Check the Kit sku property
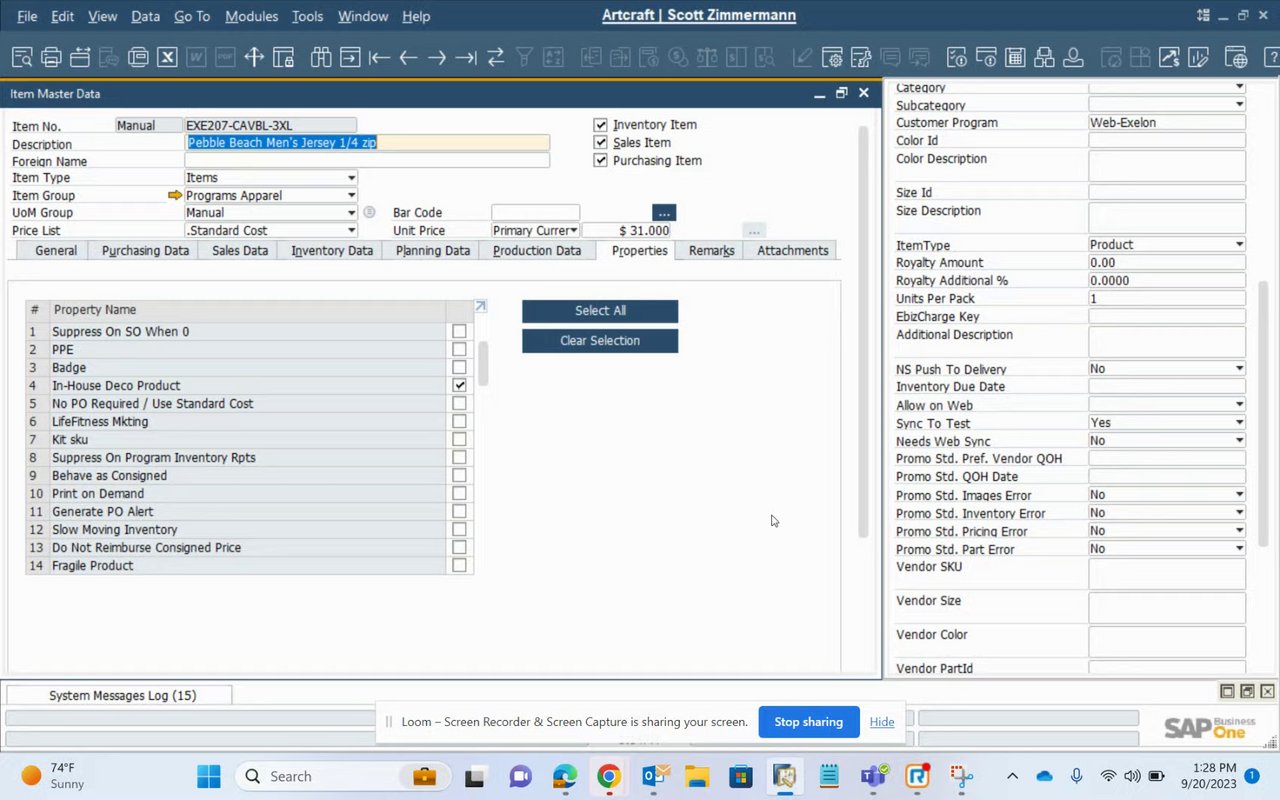1280x800 pixels. coord(459,439)
